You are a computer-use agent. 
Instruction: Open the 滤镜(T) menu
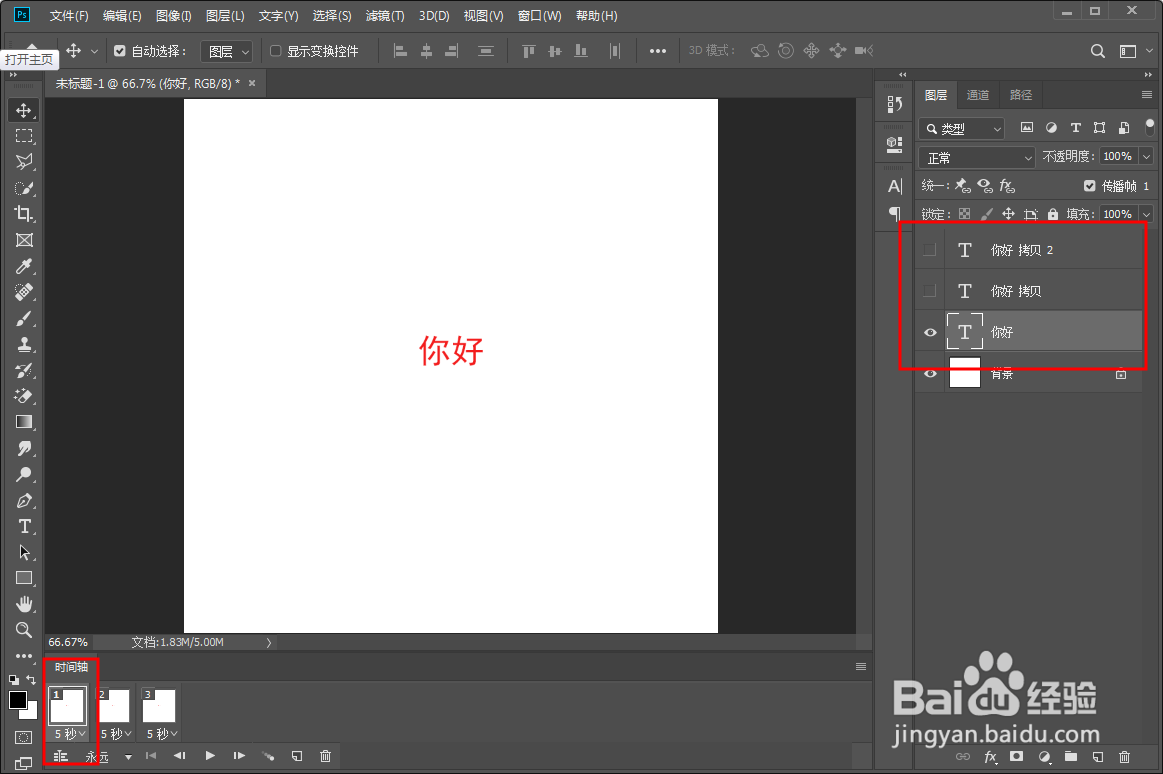[x=385, y=16]
